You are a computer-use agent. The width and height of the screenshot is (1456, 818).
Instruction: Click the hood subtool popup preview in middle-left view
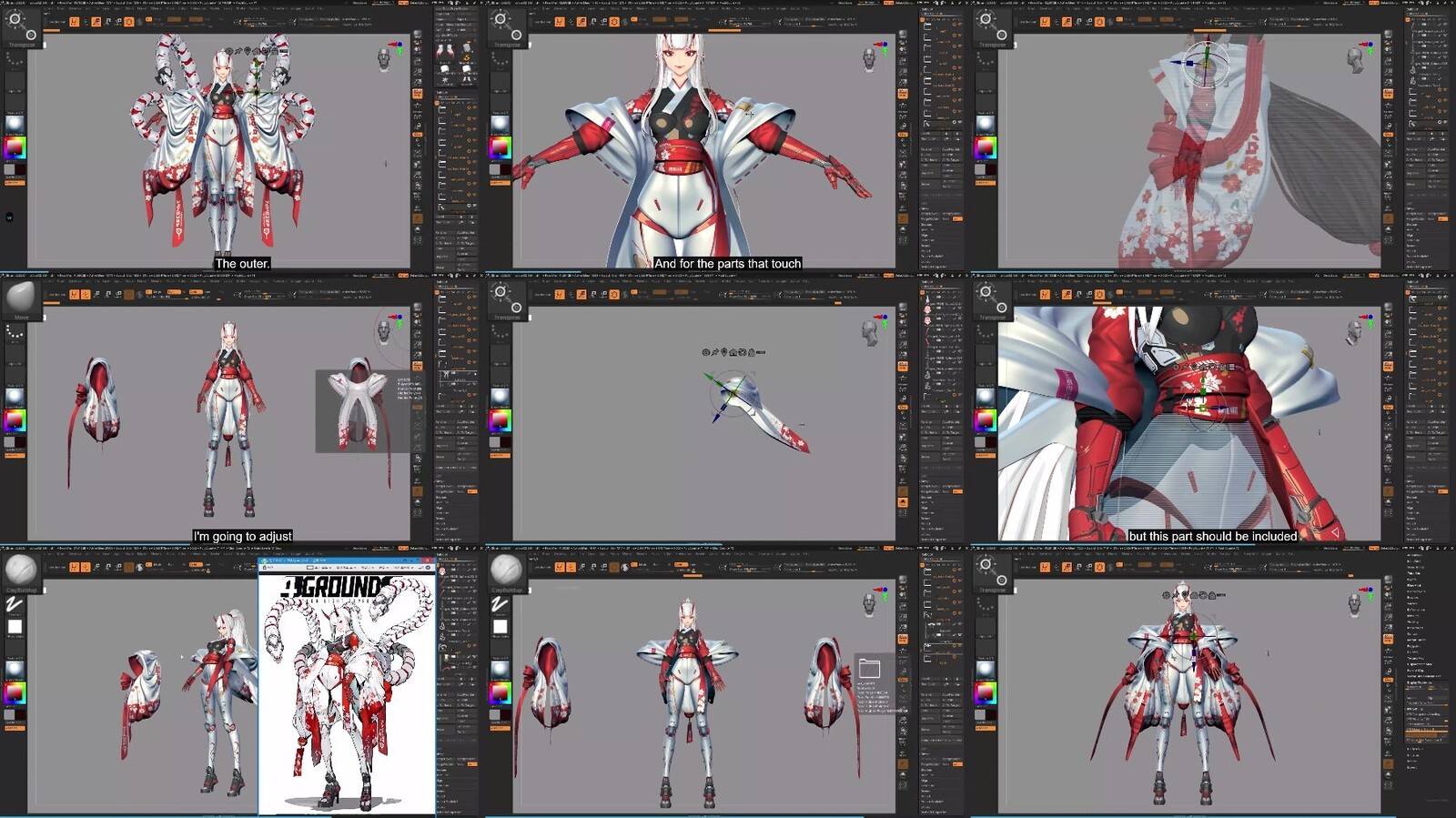(363, 410)
